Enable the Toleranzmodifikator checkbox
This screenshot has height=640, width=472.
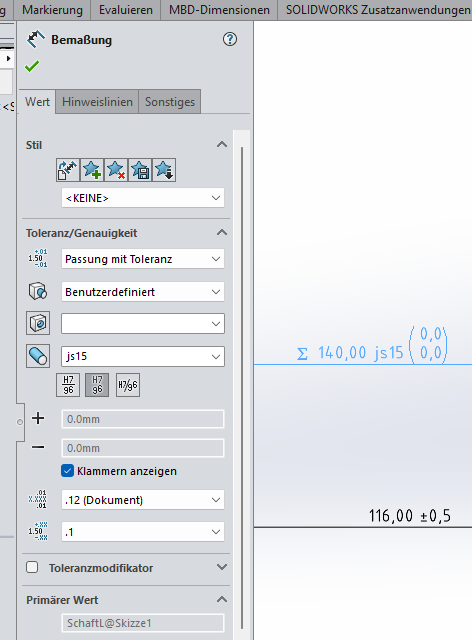(x=32, y=567)
